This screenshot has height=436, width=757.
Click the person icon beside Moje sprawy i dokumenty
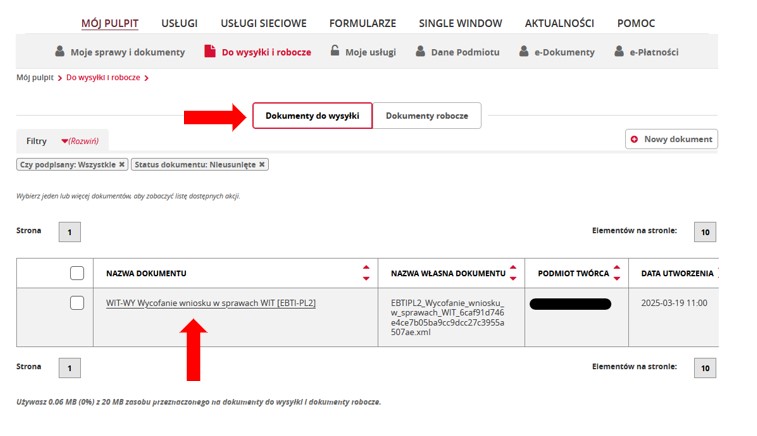click(60, 51)
